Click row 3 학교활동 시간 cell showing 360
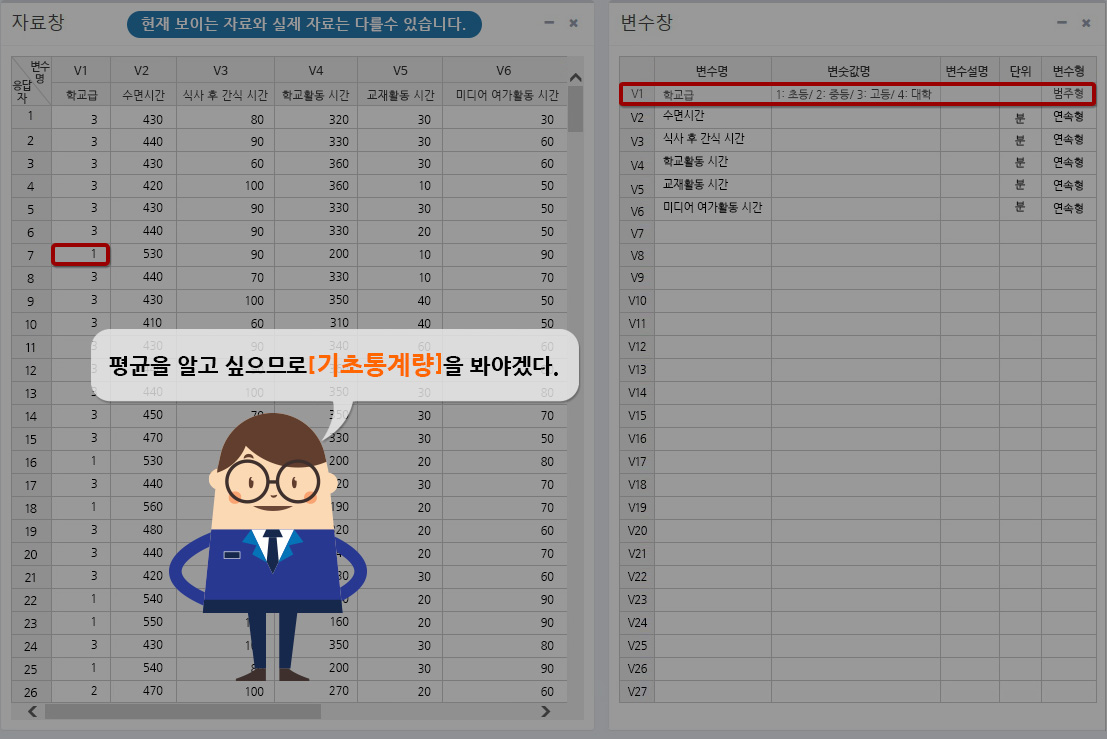Image resolution: width=1107 pixels, height=739 pixels. point(316,163)
